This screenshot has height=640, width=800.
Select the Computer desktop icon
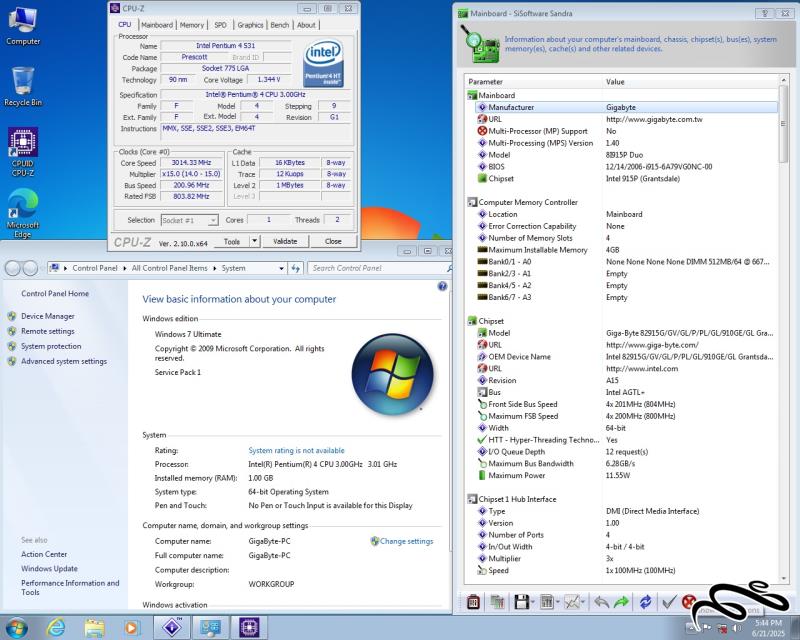[23, 27]
